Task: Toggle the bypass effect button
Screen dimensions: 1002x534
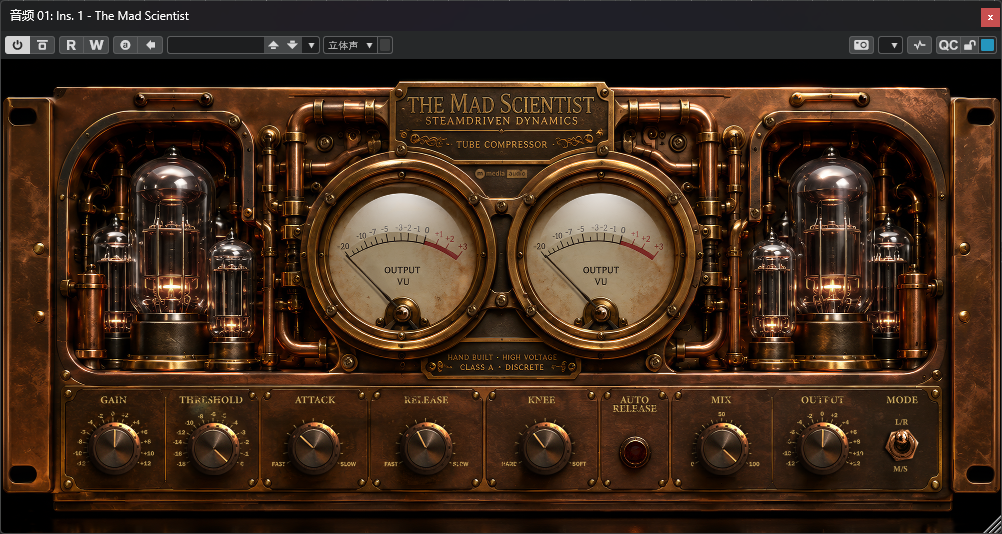Action: (42, 45)
